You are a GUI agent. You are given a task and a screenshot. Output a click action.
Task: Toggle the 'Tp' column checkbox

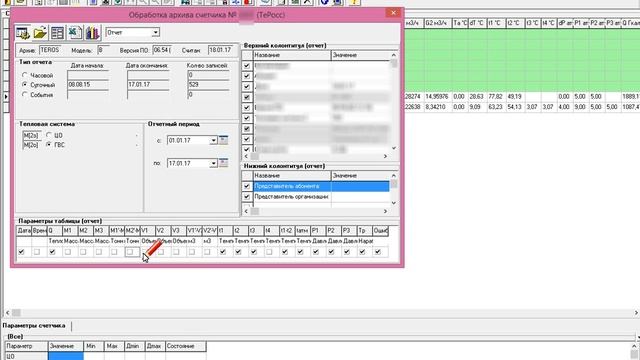pos(362,252)
